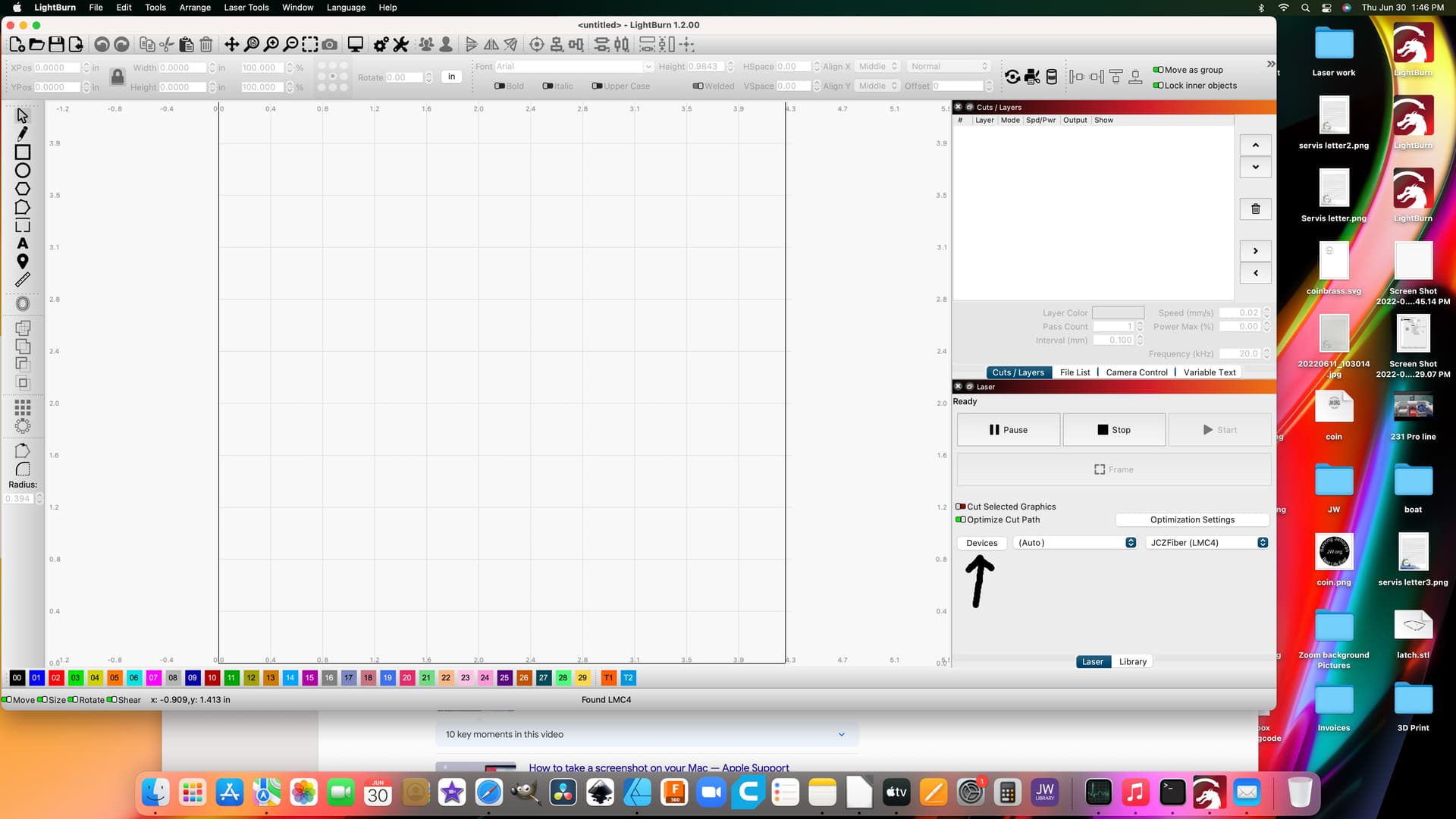Click the Pause button
Viewport: 1456px width, 819px height.
(x=1008, y=430)
